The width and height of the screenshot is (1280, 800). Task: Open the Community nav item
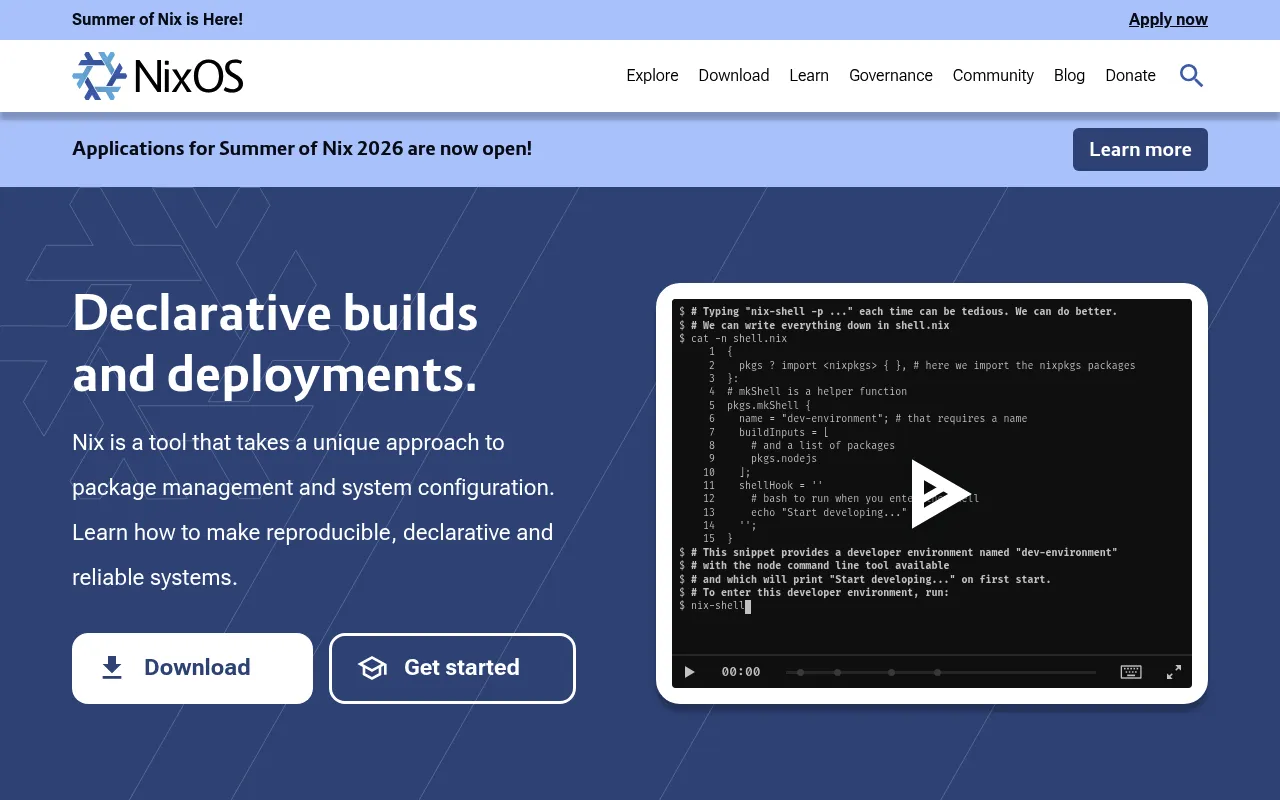pos(993,75)
